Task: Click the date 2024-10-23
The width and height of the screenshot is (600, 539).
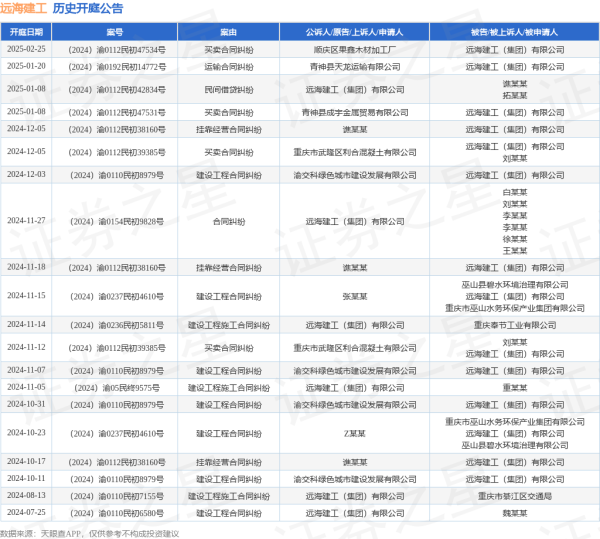Action: (x=26, y=433)
